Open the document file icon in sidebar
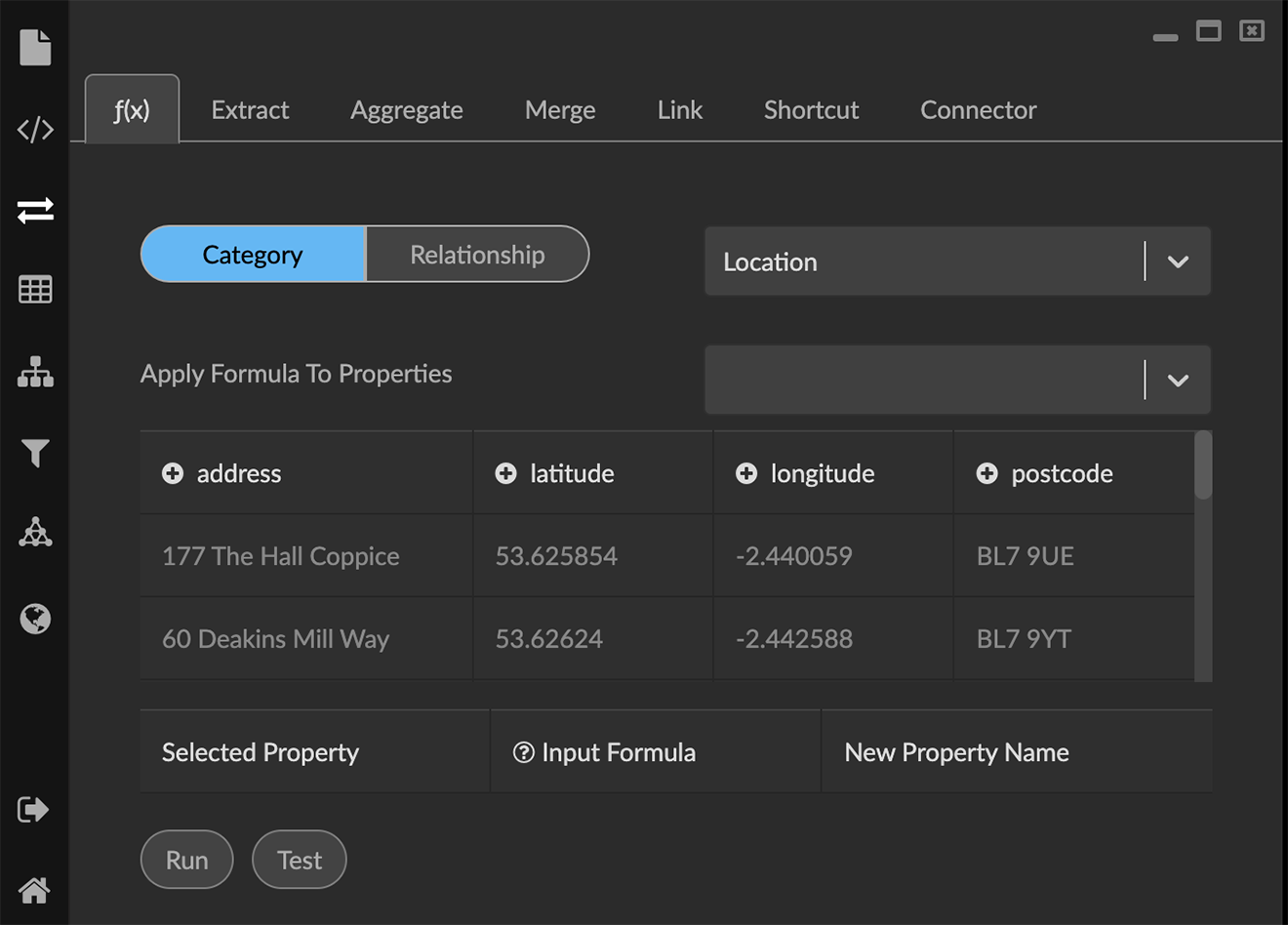 coord(35,47)
